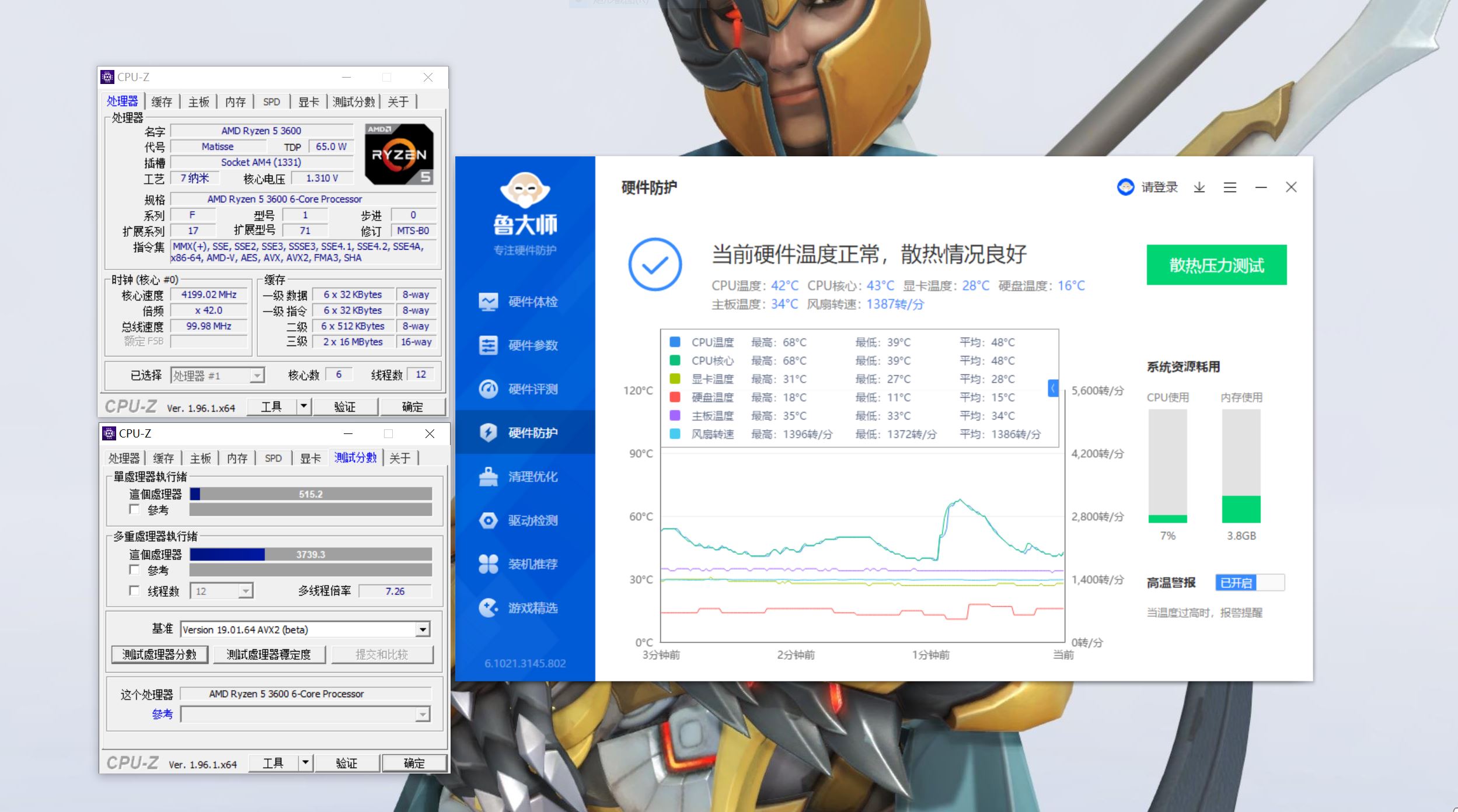Viewport: 1458px width, 812px height.
Task: Switch to 内存 tab in top CPU-Z
Action: (235, 102)
